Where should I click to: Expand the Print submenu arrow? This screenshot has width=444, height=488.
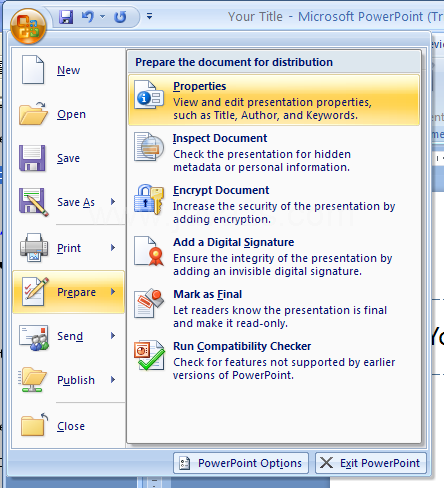pyautogui.click(x=113, y=248)
